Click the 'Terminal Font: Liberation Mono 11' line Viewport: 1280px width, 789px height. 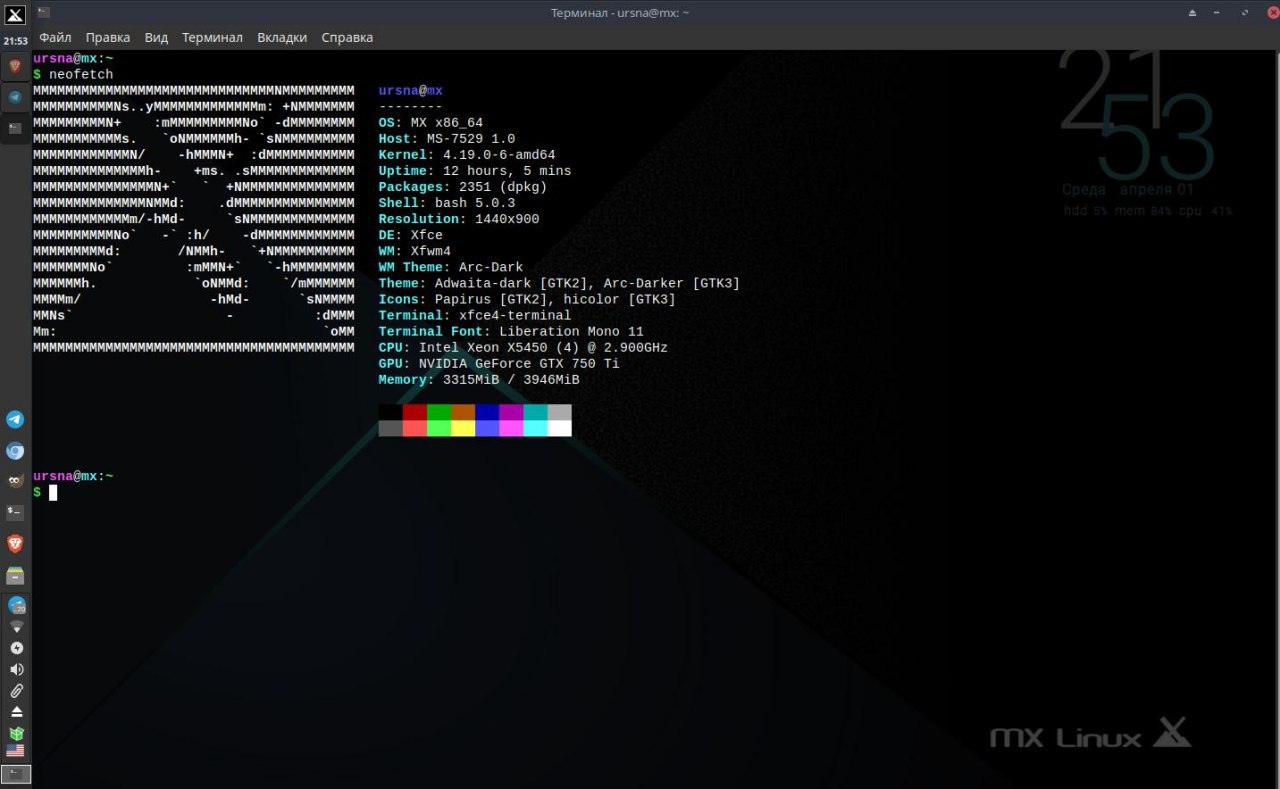pos(511,330)
